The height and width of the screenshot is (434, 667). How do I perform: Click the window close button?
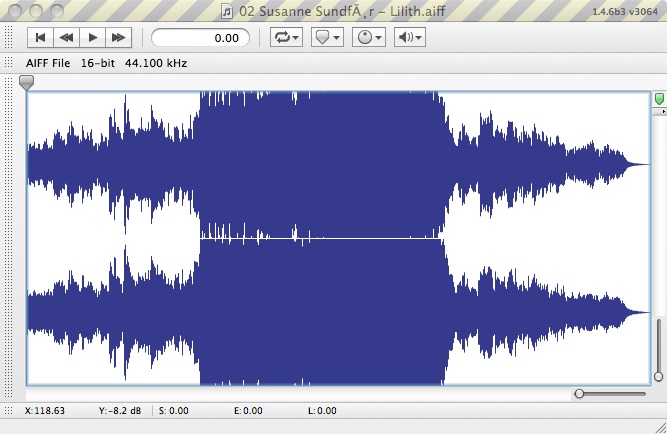[15, 11]
